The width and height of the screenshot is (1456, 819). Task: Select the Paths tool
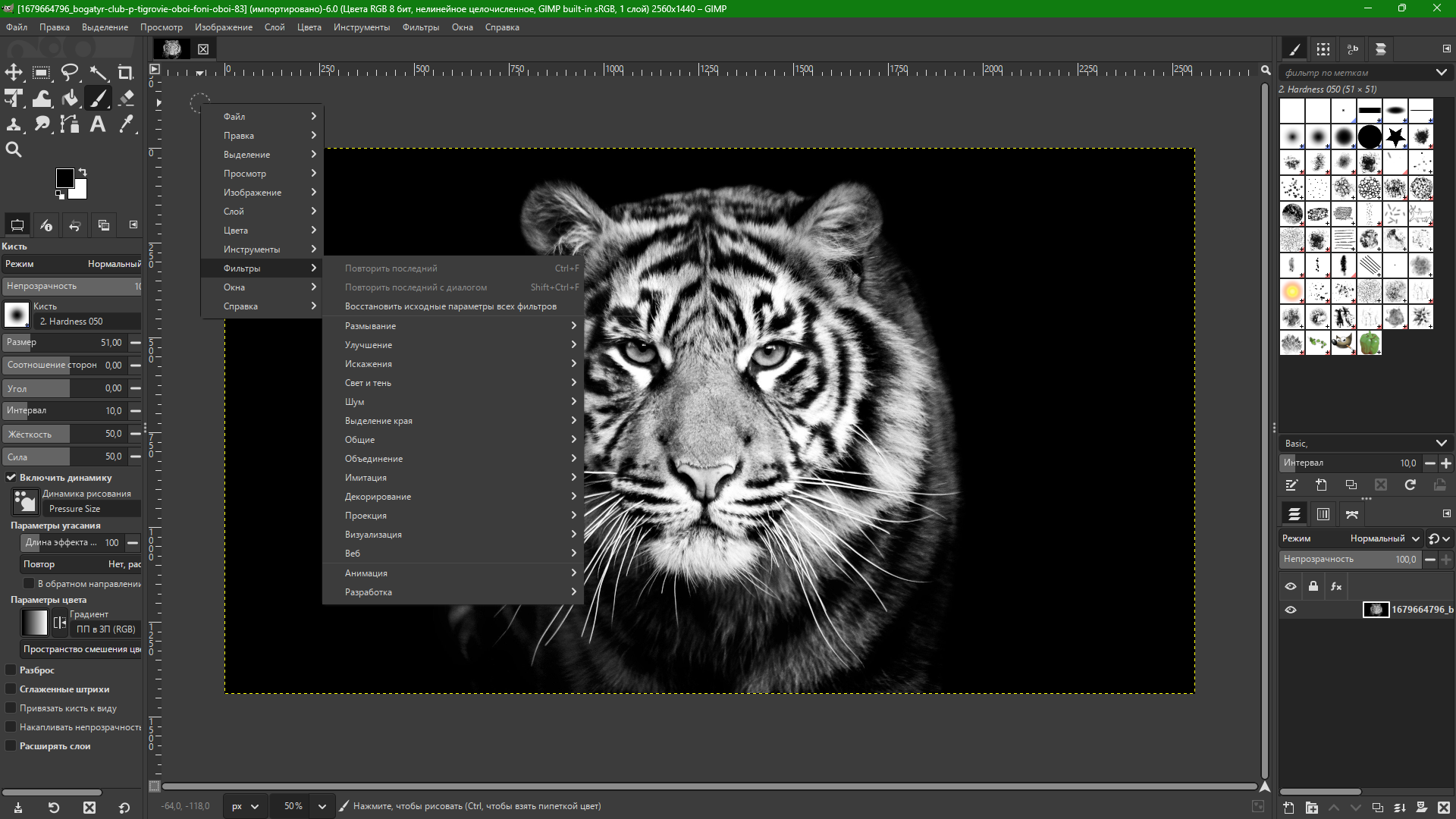click(70, 124)
